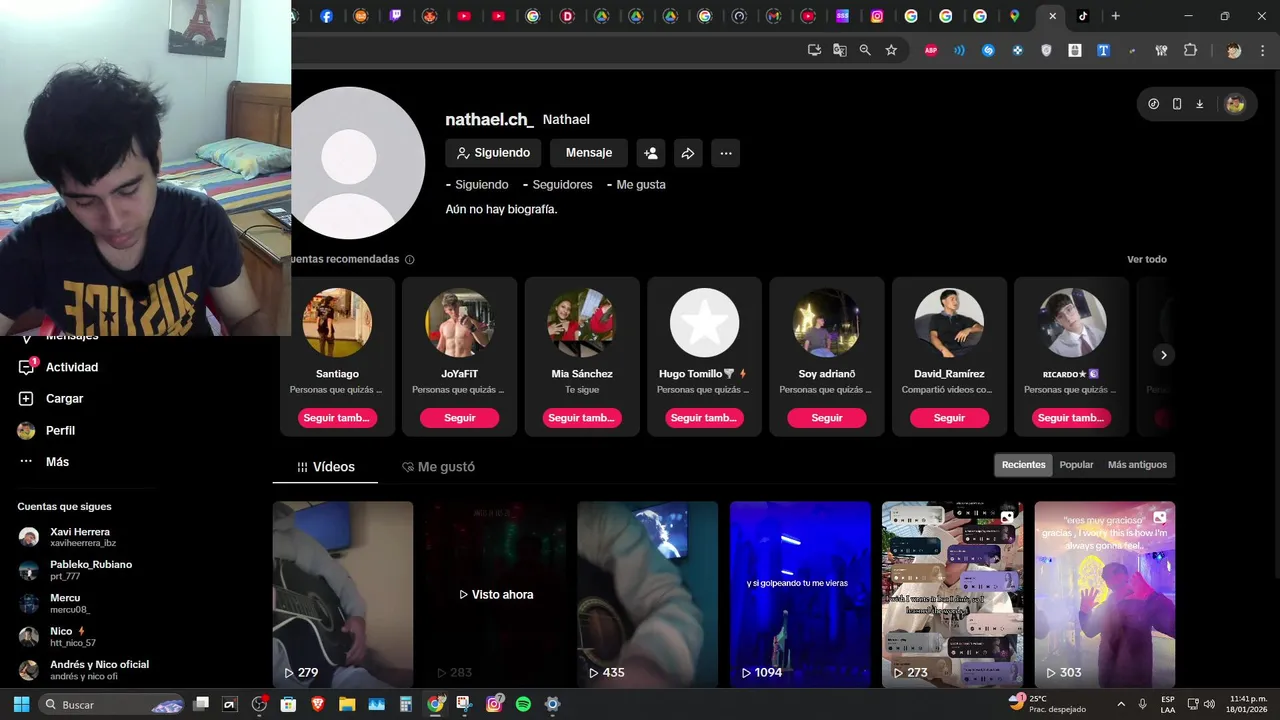Follow back RICARDO account

1071,418
